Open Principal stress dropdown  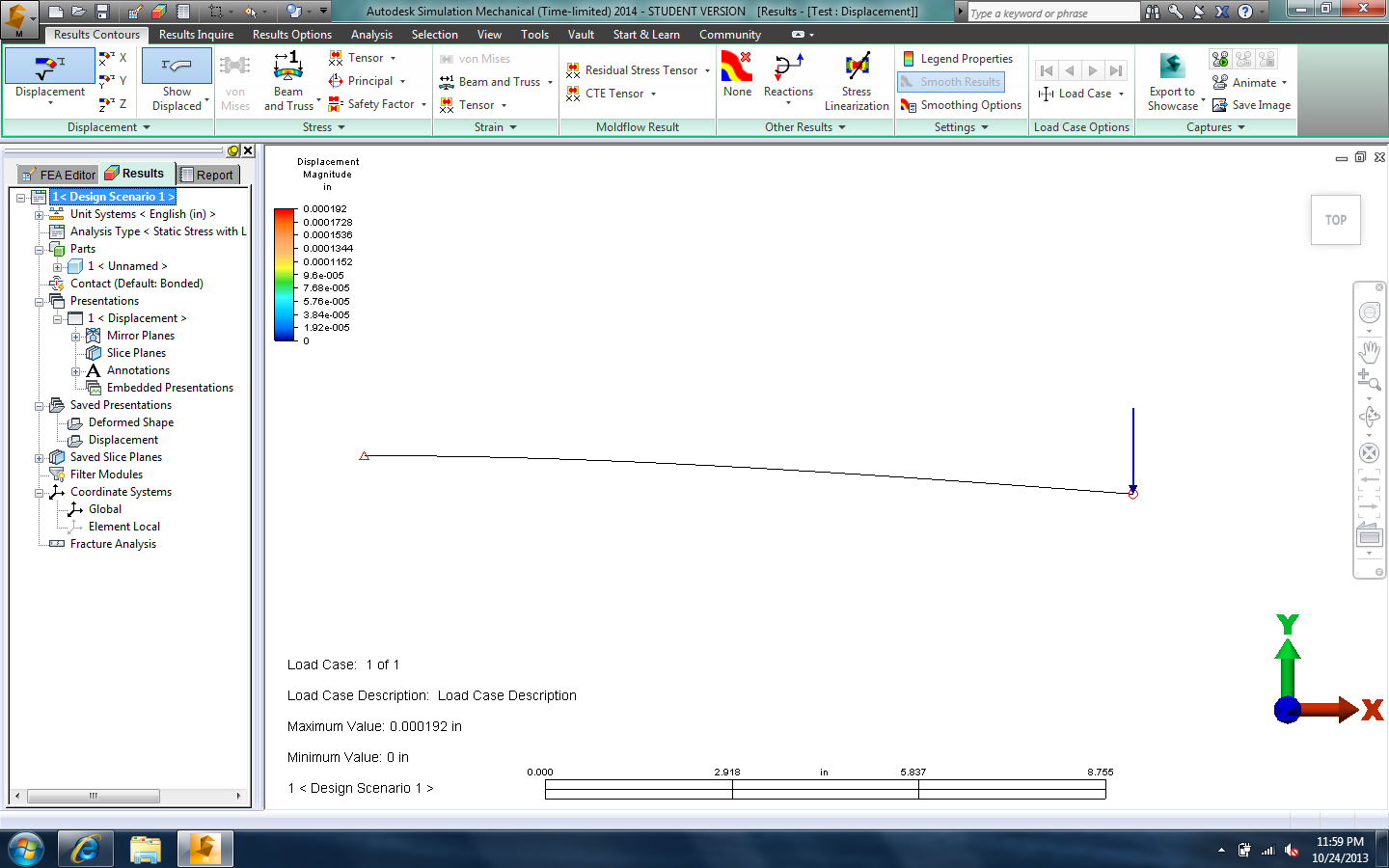(x=368, y=81)
